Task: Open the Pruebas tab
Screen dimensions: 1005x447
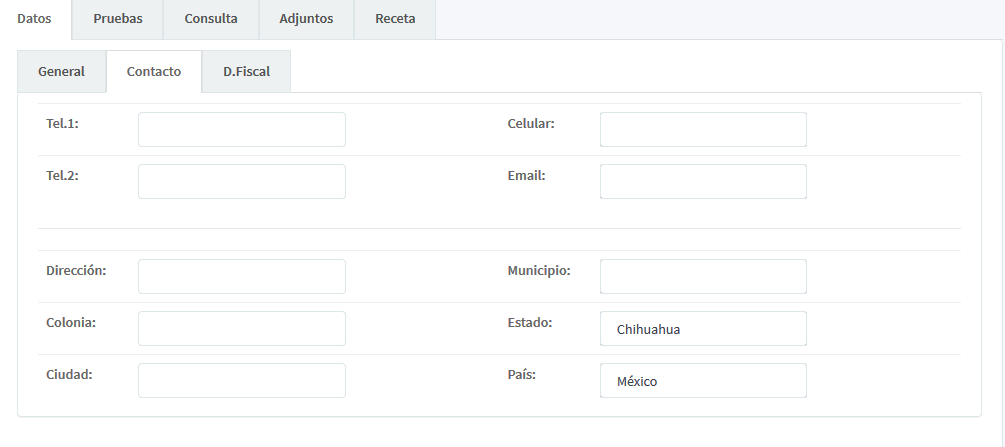Action: [118, 19]
